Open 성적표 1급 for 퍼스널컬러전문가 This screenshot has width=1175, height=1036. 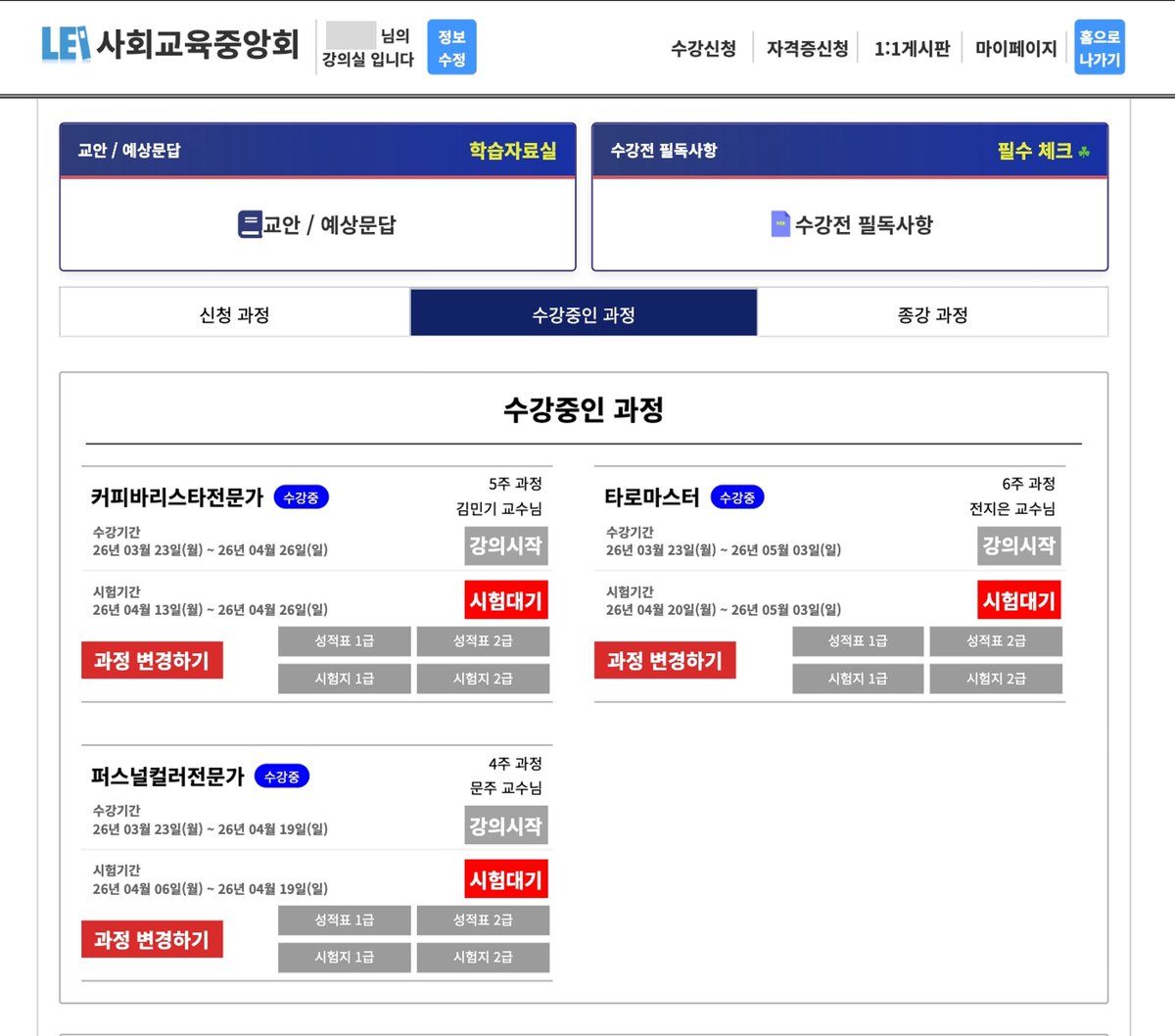(345, 920)
